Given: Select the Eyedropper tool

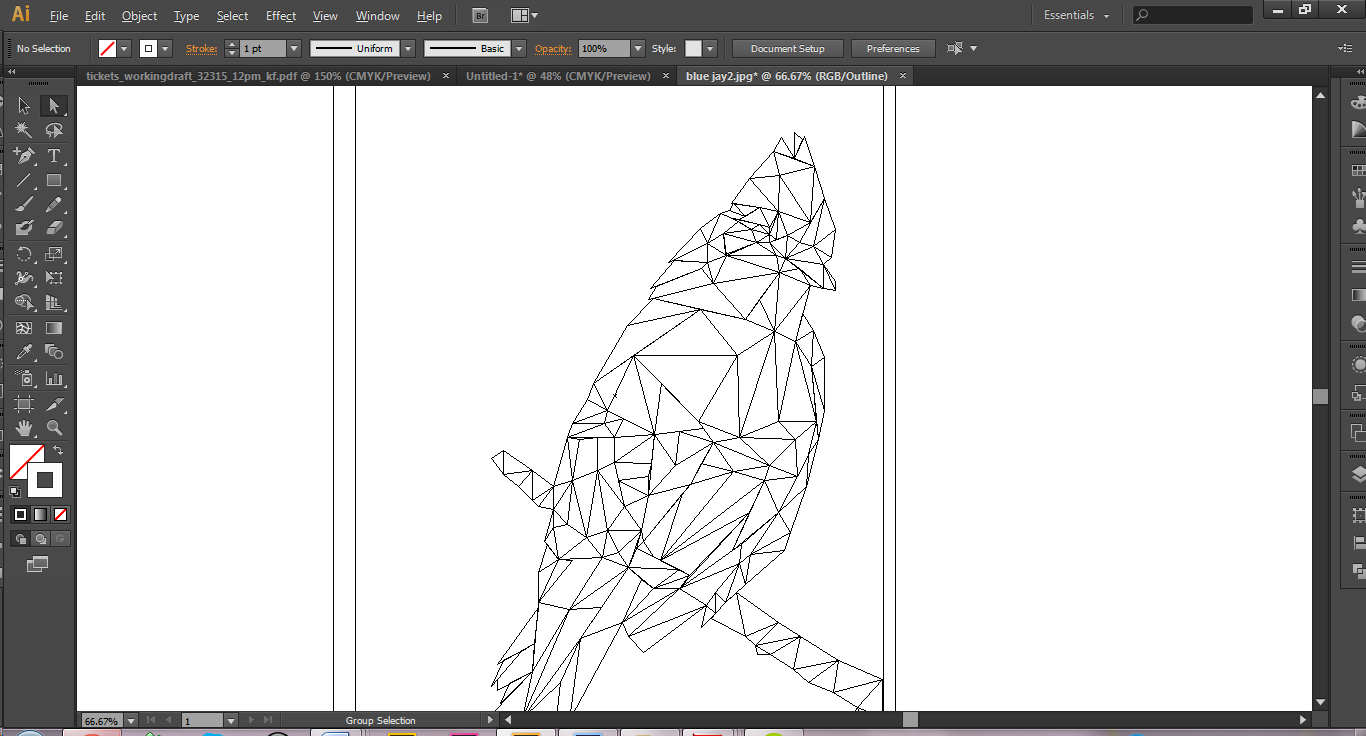Looking at the screenshot, I should tap(24, 353).
